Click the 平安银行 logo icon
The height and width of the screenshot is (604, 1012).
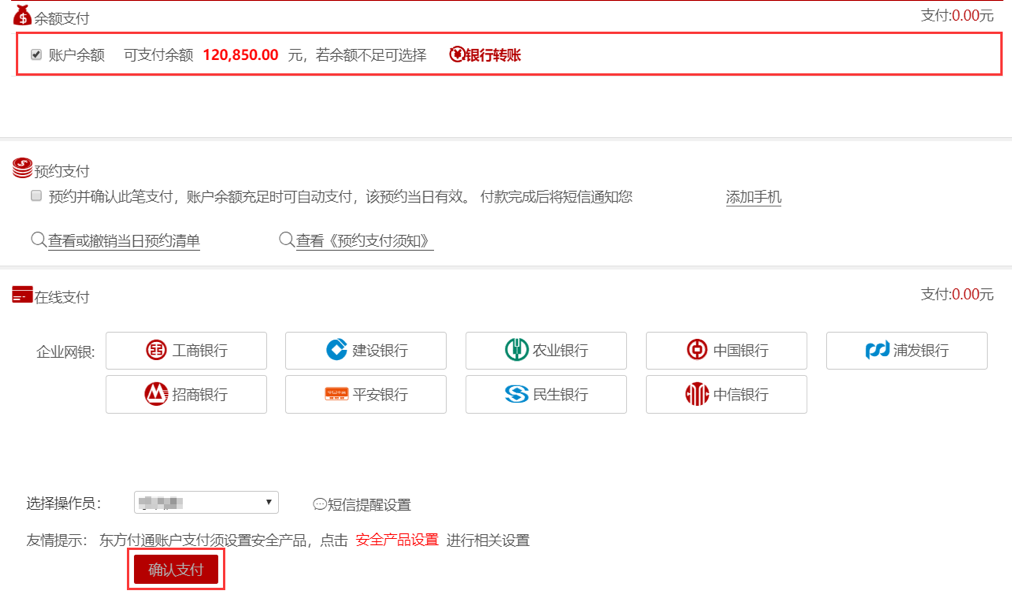[336, 394]
